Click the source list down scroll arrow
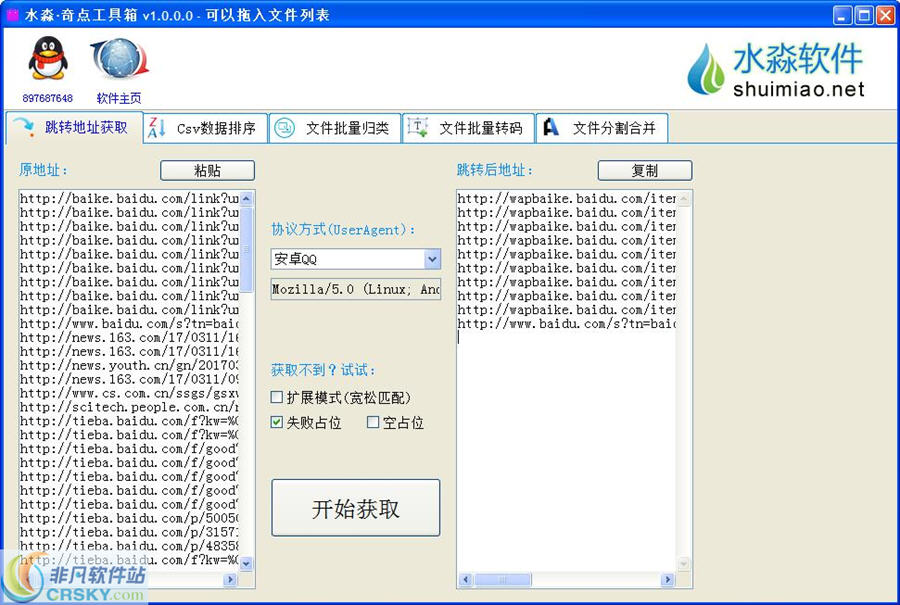This screenshot has width=900, height=605. [246, 564]
